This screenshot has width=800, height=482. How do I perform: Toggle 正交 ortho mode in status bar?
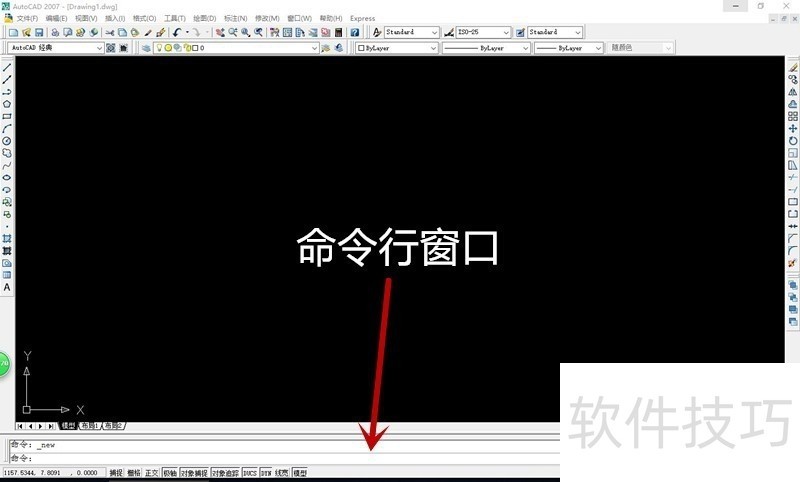point(152,473)
